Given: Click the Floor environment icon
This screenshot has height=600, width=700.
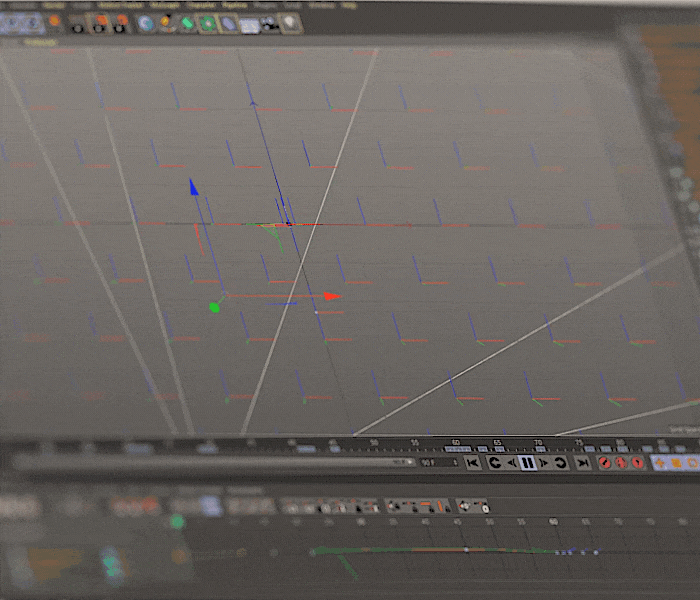Looking at the screenshot, I should 249,25.
